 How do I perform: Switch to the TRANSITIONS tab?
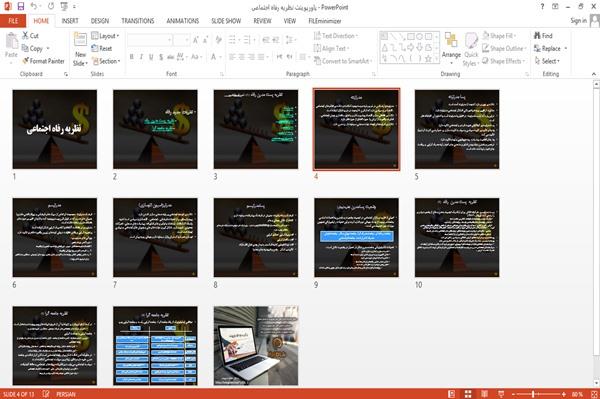click(x=138, y=21)
